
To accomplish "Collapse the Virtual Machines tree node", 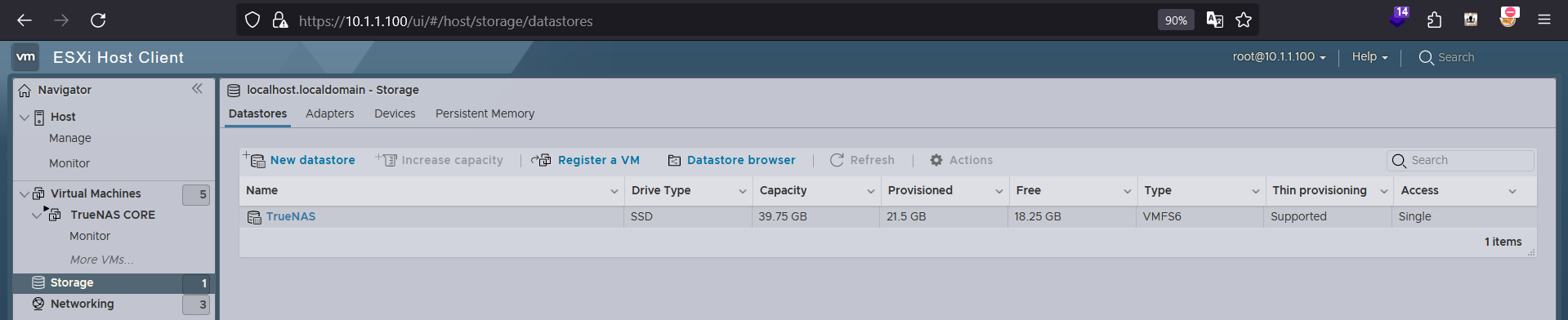I will (25, 193).
